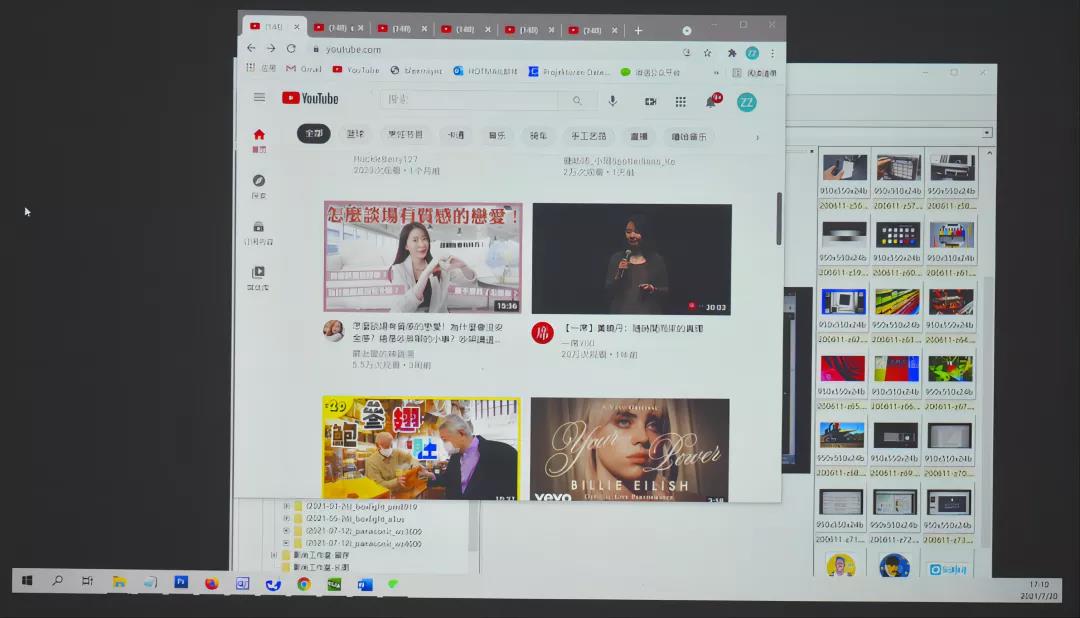This screenshot has width=1080, height=618.
Task: Go to YouTube Home in the sidebar
Action: (259, 138)
